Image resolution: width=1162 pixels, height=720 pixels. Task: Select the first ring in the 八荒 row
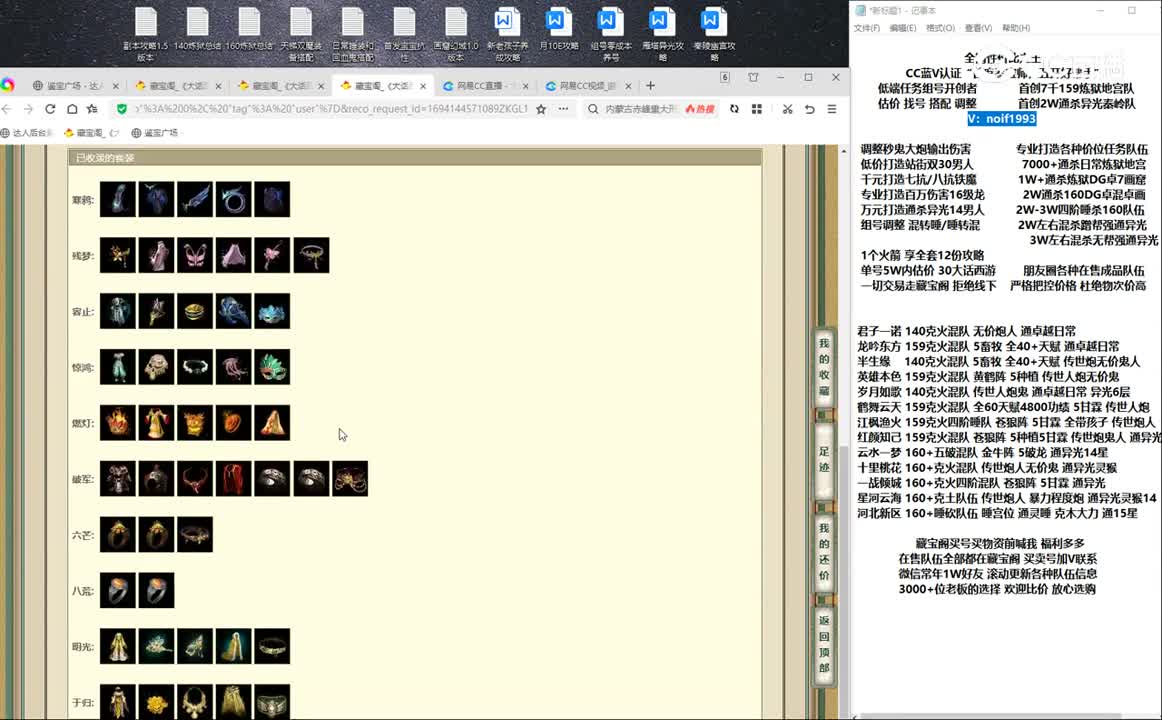click(118, 590)
